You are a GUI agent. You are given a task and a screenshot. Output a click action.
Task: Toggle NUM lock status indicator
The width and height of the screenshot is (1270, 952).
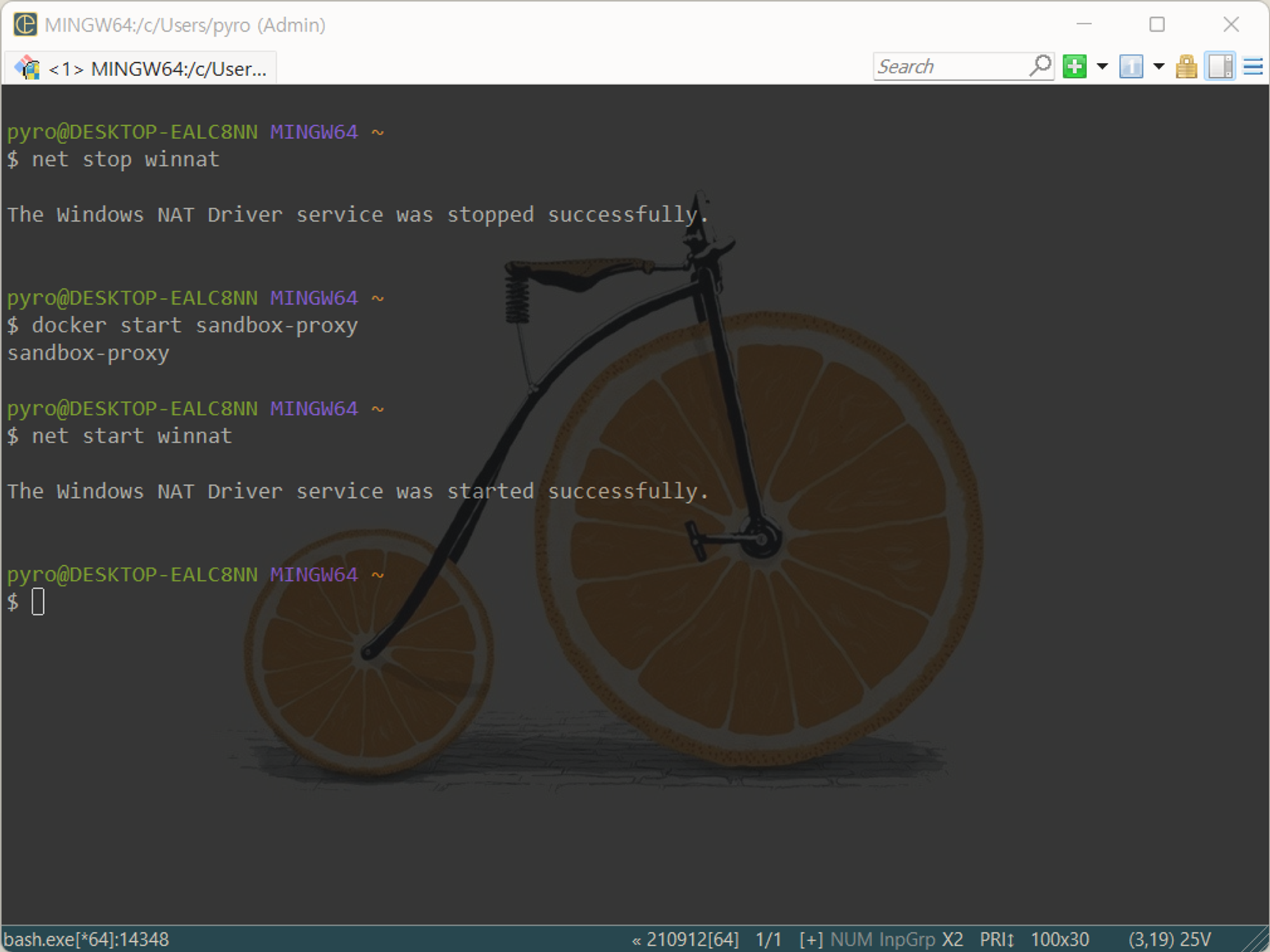click(x=852, y=939)
